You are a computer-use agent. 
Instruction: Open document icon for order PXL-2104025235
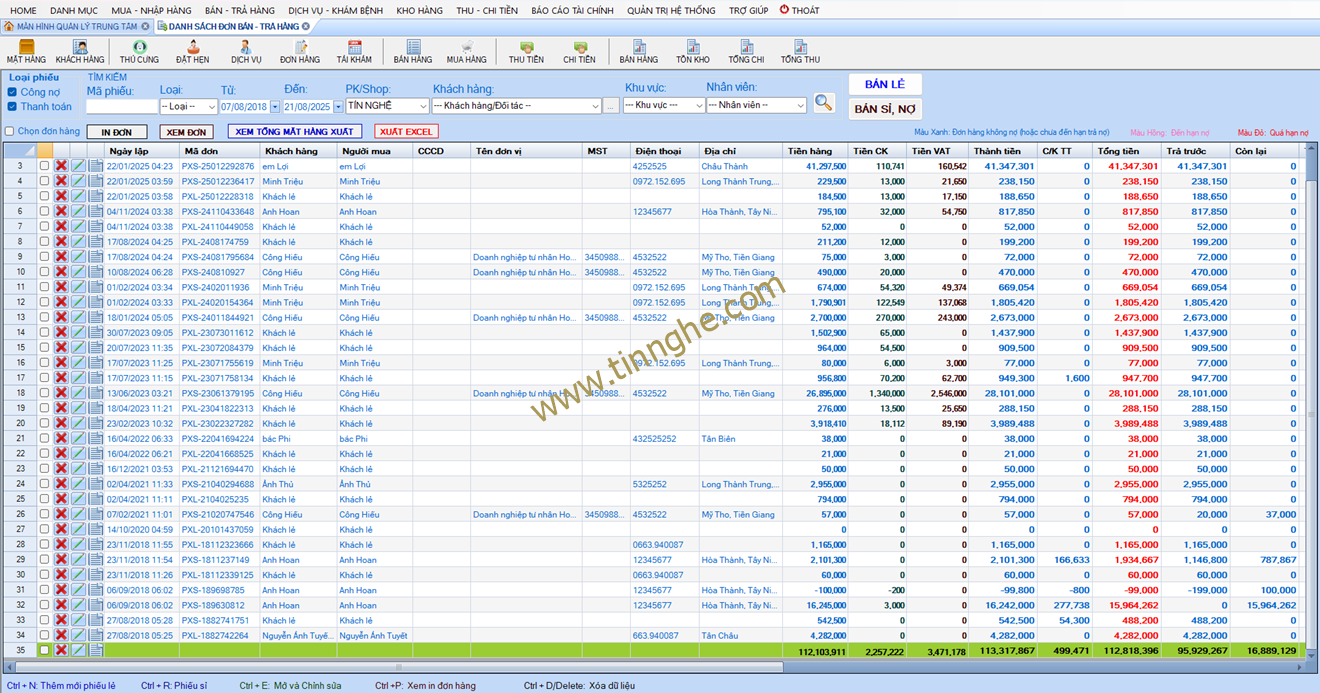pos(96,499)
